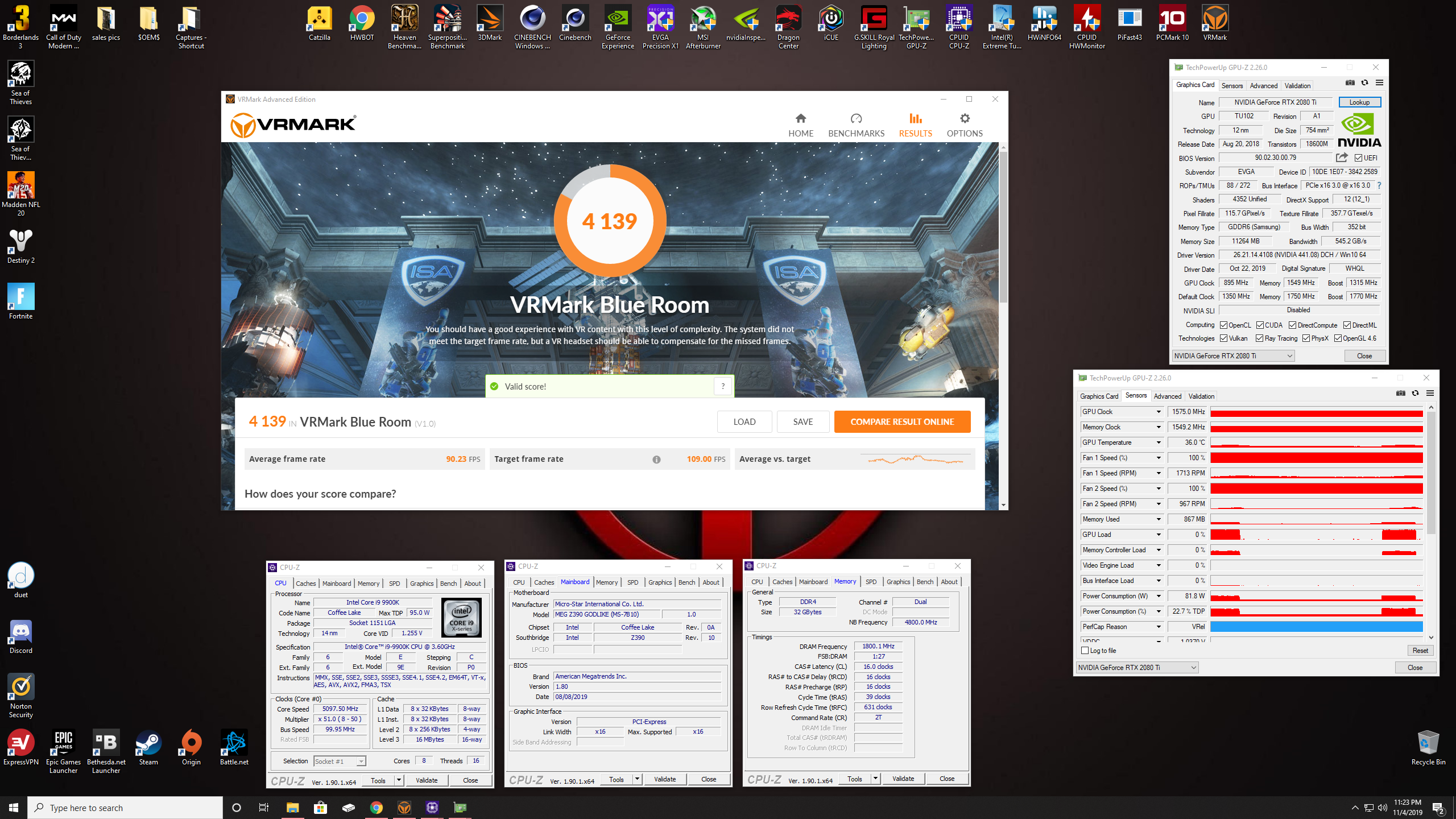Toggle PhysX checkbox in GPU-Z
The image size is (1456, 819).
1306,338
